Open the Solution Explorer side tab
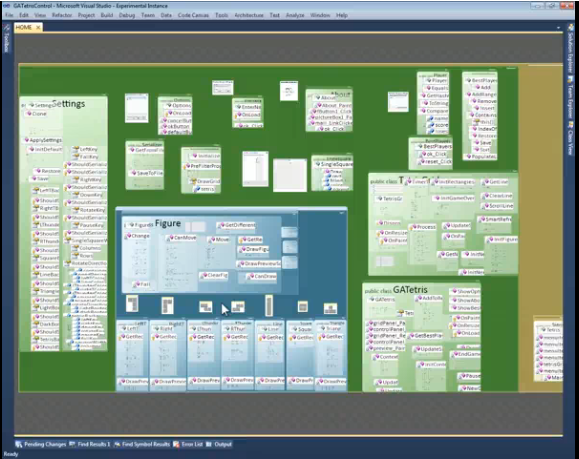Screen dimensions: 579x459 (x=571, y=49)
